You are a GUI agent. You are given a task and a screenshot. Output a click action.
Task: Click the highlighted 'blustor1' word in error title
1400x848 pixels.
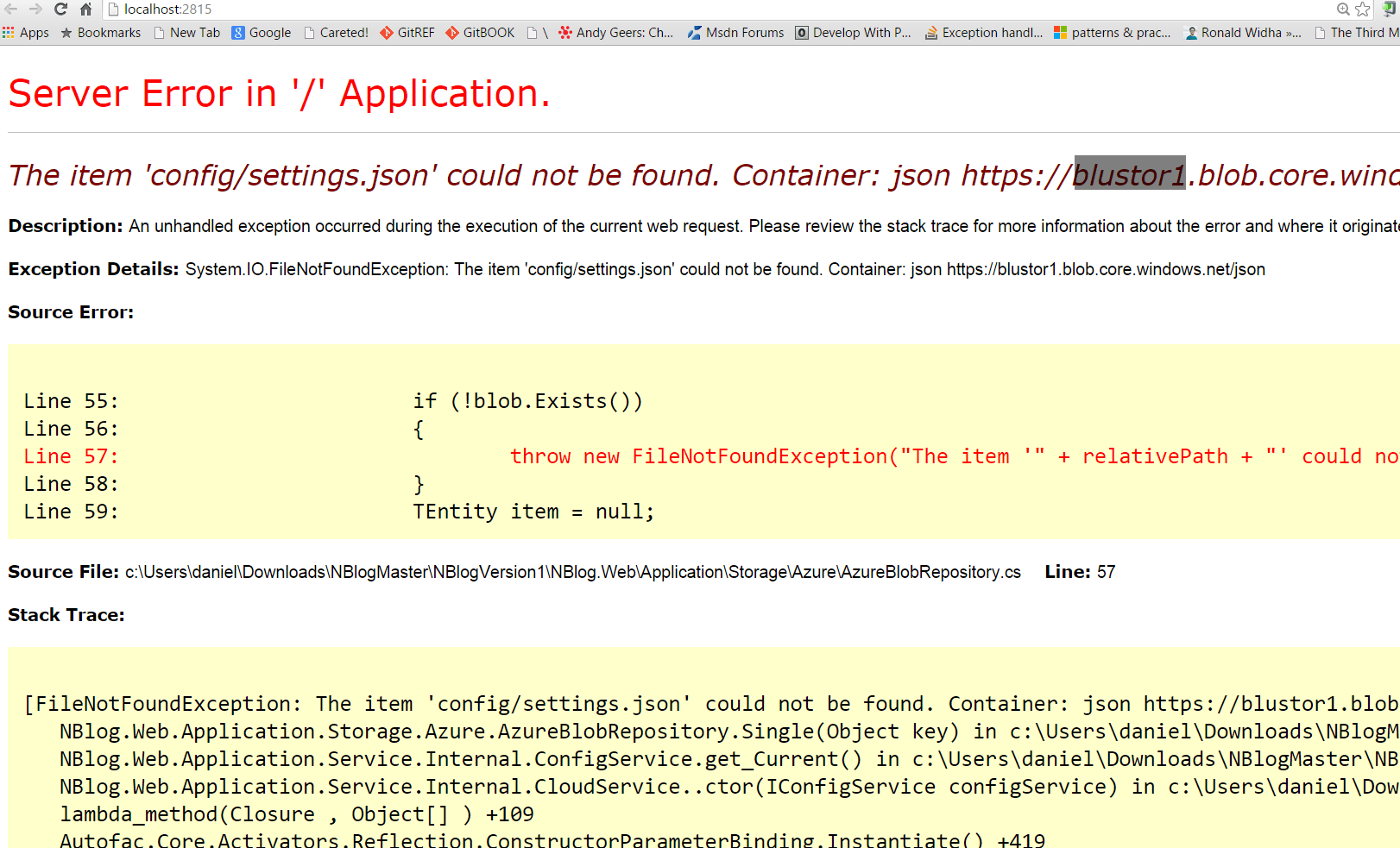pos(1129,175)
